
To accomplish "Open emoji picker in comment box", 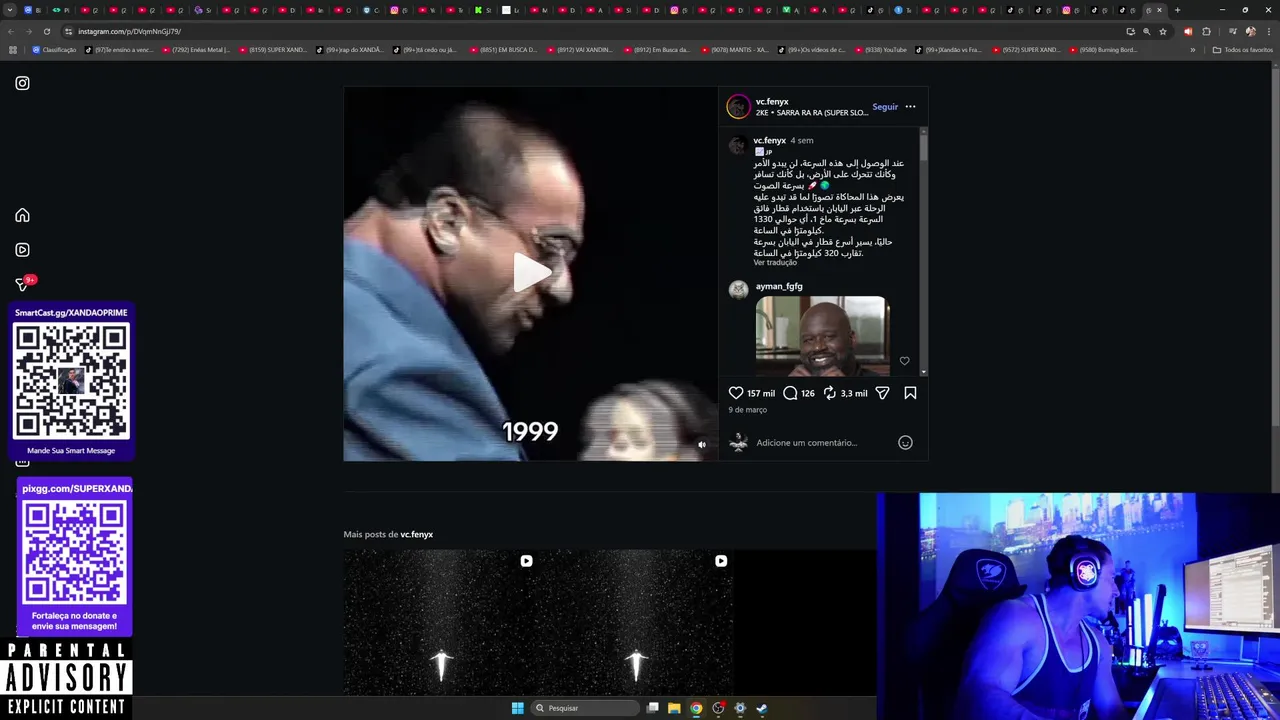I will 905,442.
